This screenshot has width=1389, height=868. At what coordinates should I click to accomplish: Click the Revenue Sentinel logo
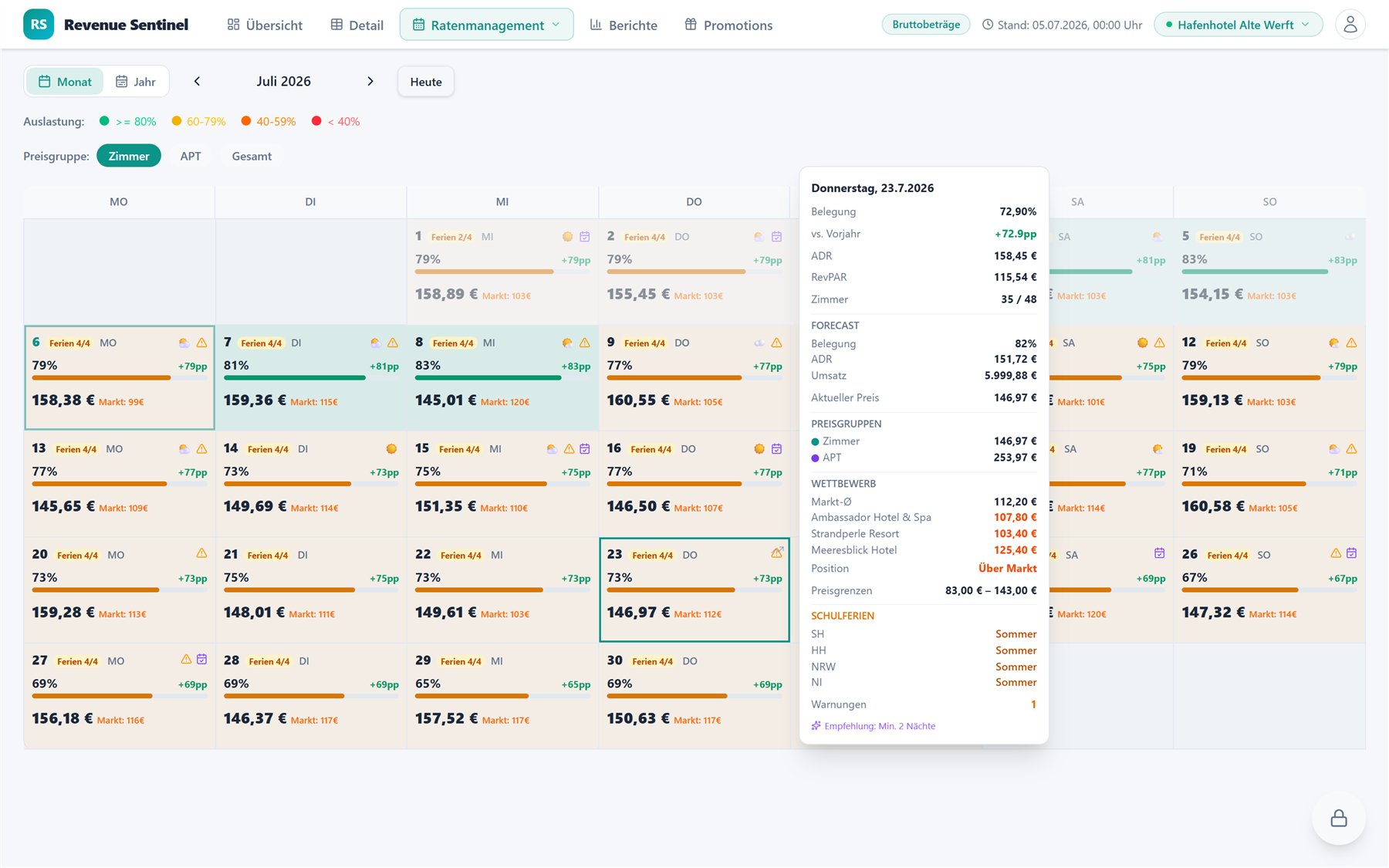tap(106, 25)
